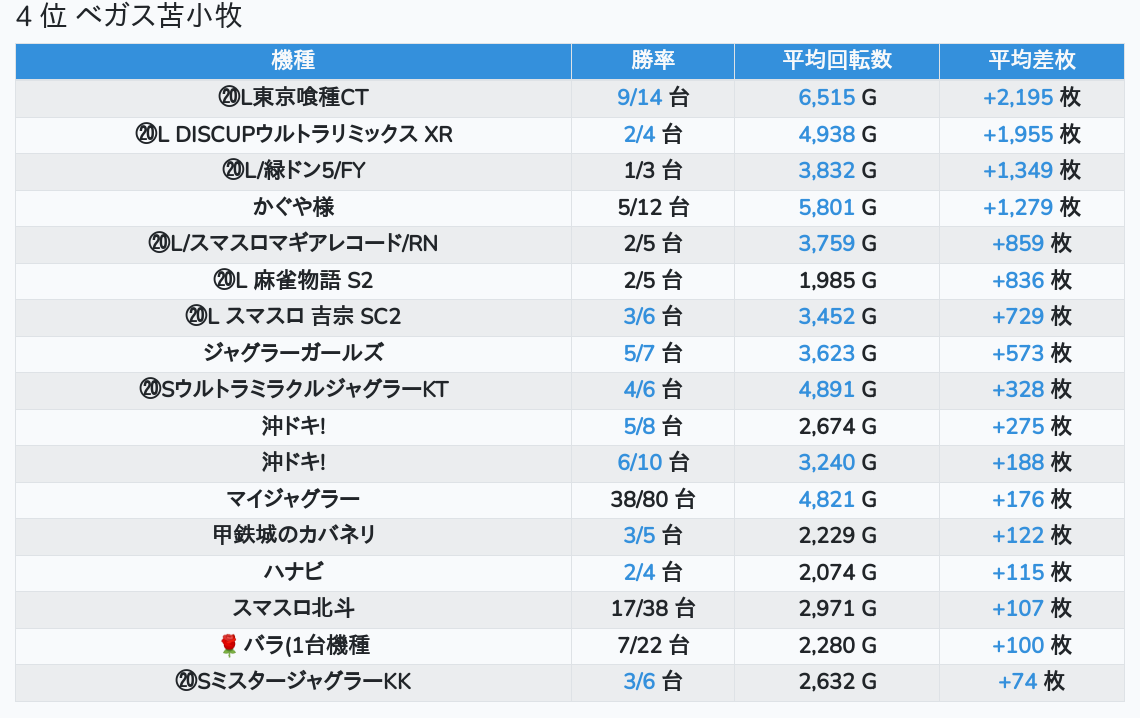Click the 機種 column header
1140x718 pixels.
pyautogui.click(x=293, y=61)
